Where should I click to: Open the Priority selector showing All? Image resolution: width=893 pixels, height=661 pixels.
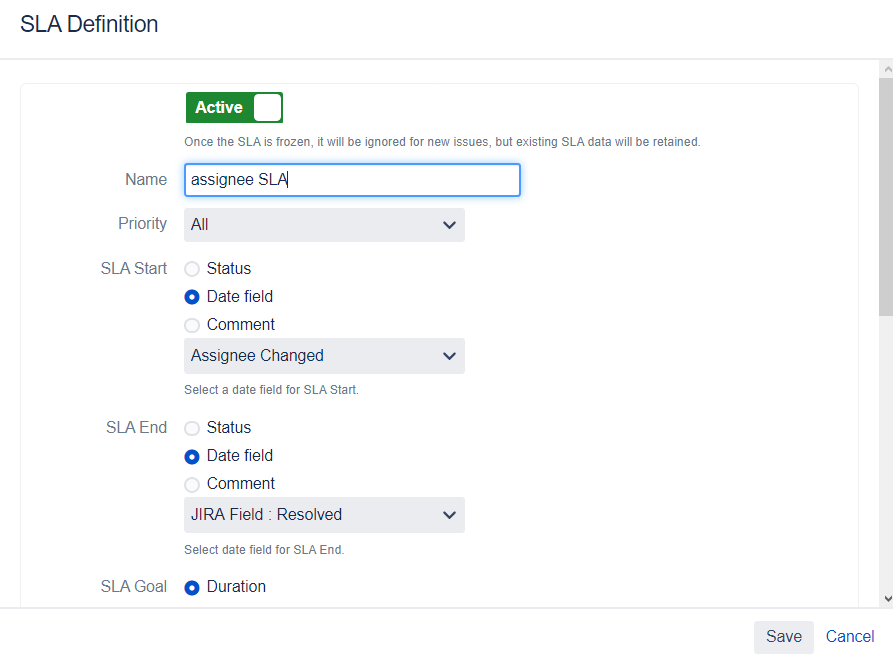(x=324, y=225)
